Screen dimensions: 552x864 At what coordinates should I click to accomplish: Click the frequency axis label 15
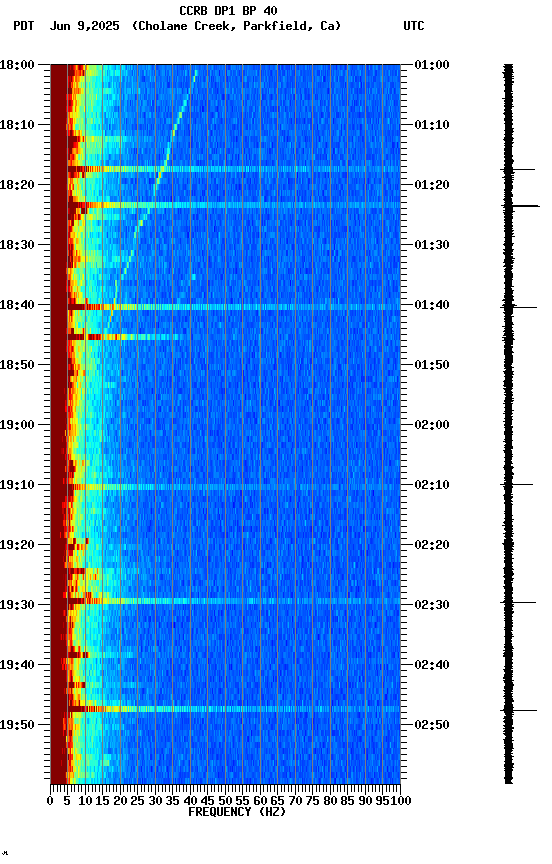tap(102, 801)
